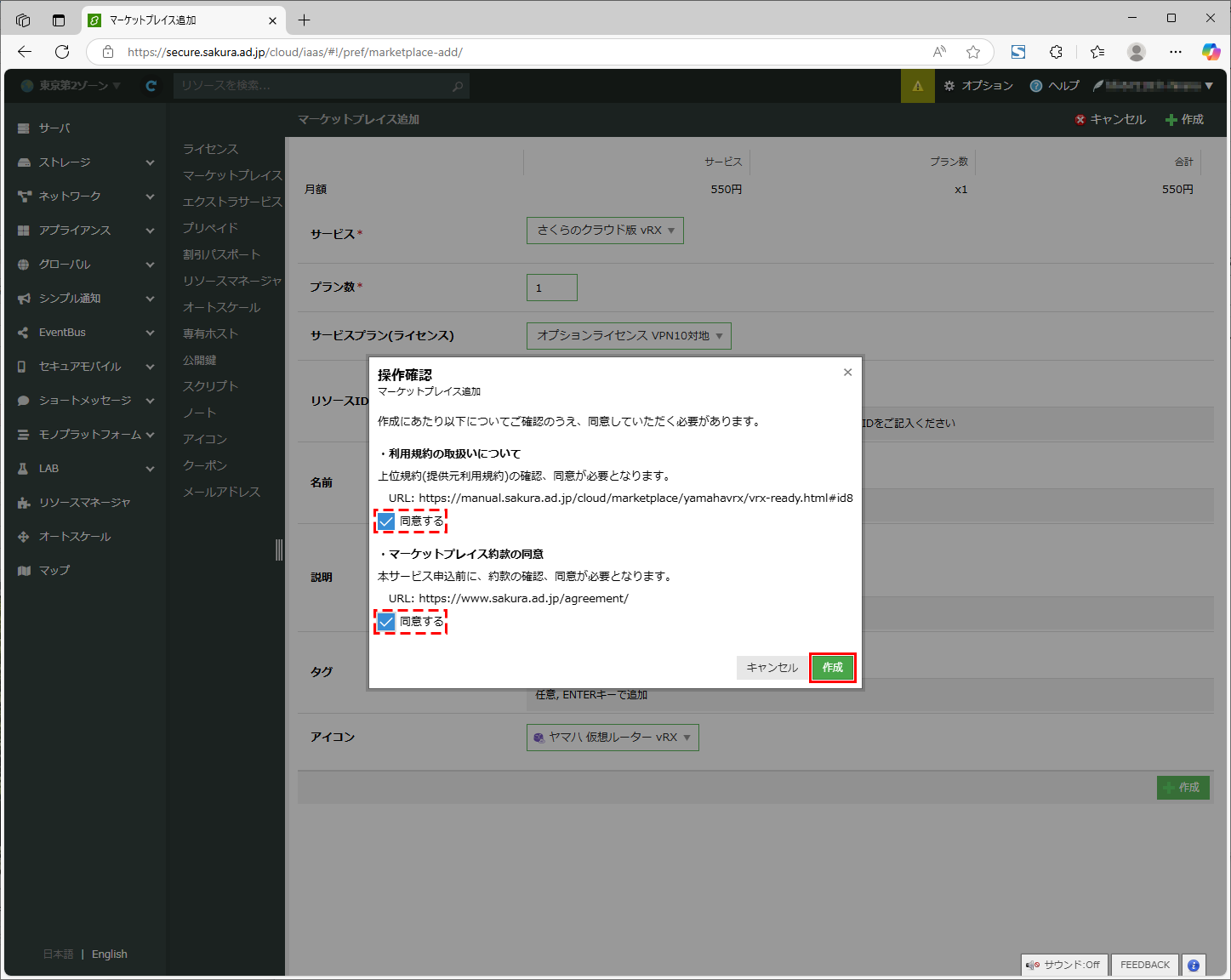Click the reload icon beside zone selector
Image resolution: width=1231 pixels, height=980 pixels.
(x=151, y=86)
